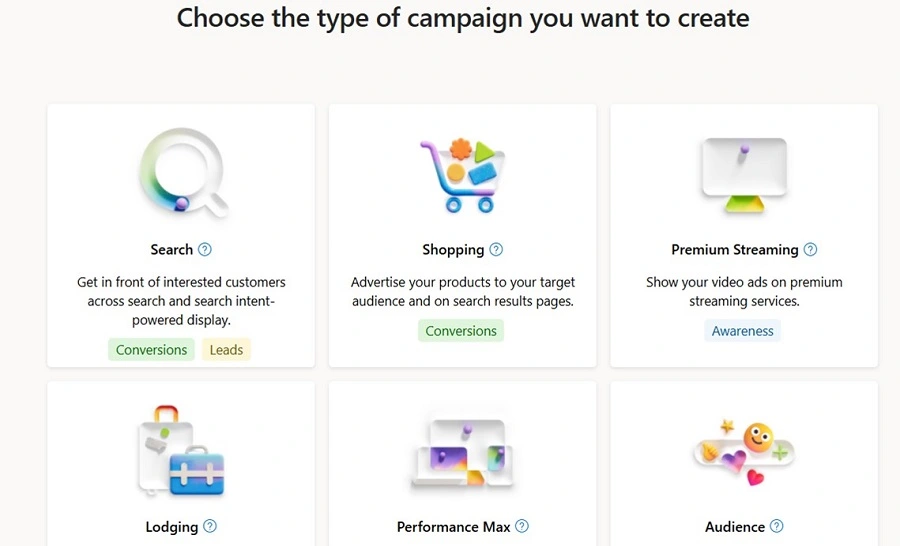900x546 pixels.
Task: Select the Search campaign title
Action: click(x=171, y=250)
